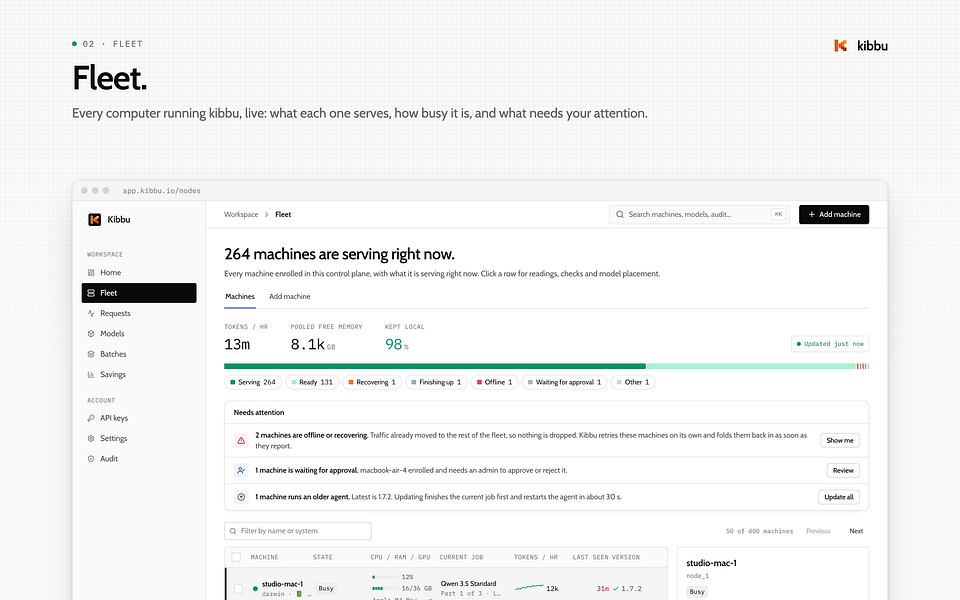Click the Kibbu logo in the sidebar
This screenshot has width=960, height=600.
94,219
